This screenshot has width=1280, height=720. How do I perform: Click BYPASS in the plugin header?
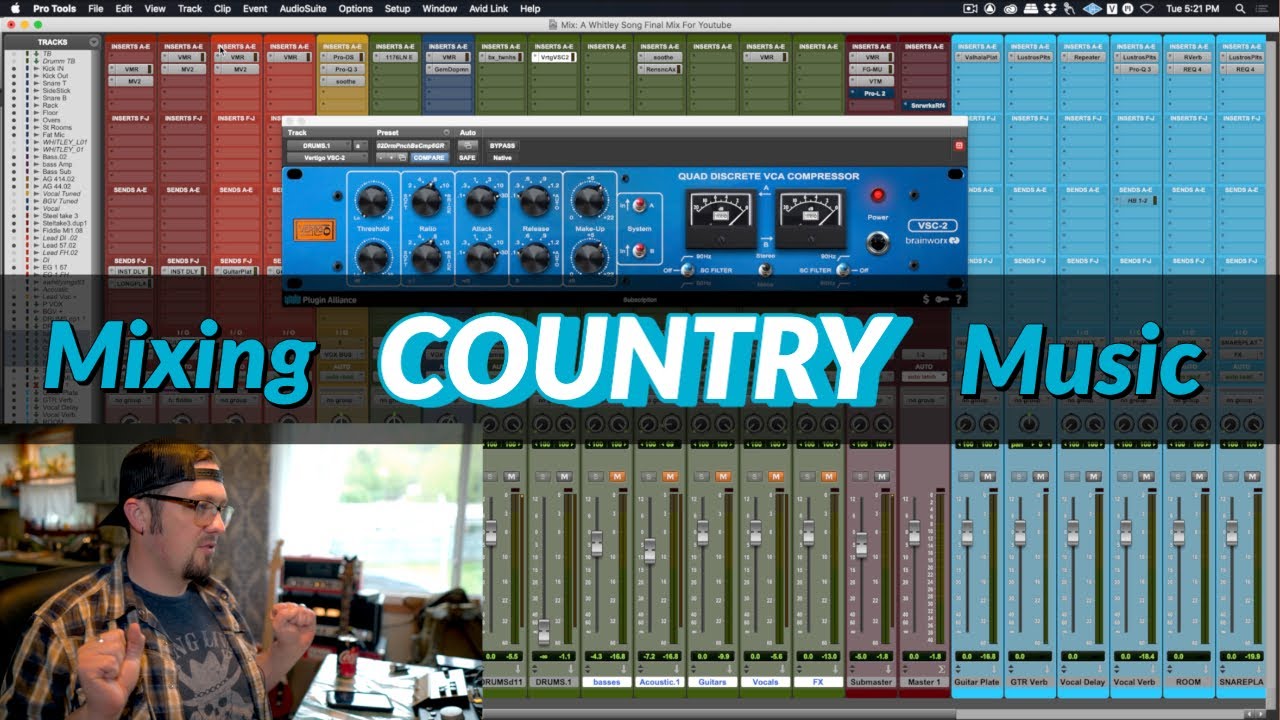pos(502,145)
